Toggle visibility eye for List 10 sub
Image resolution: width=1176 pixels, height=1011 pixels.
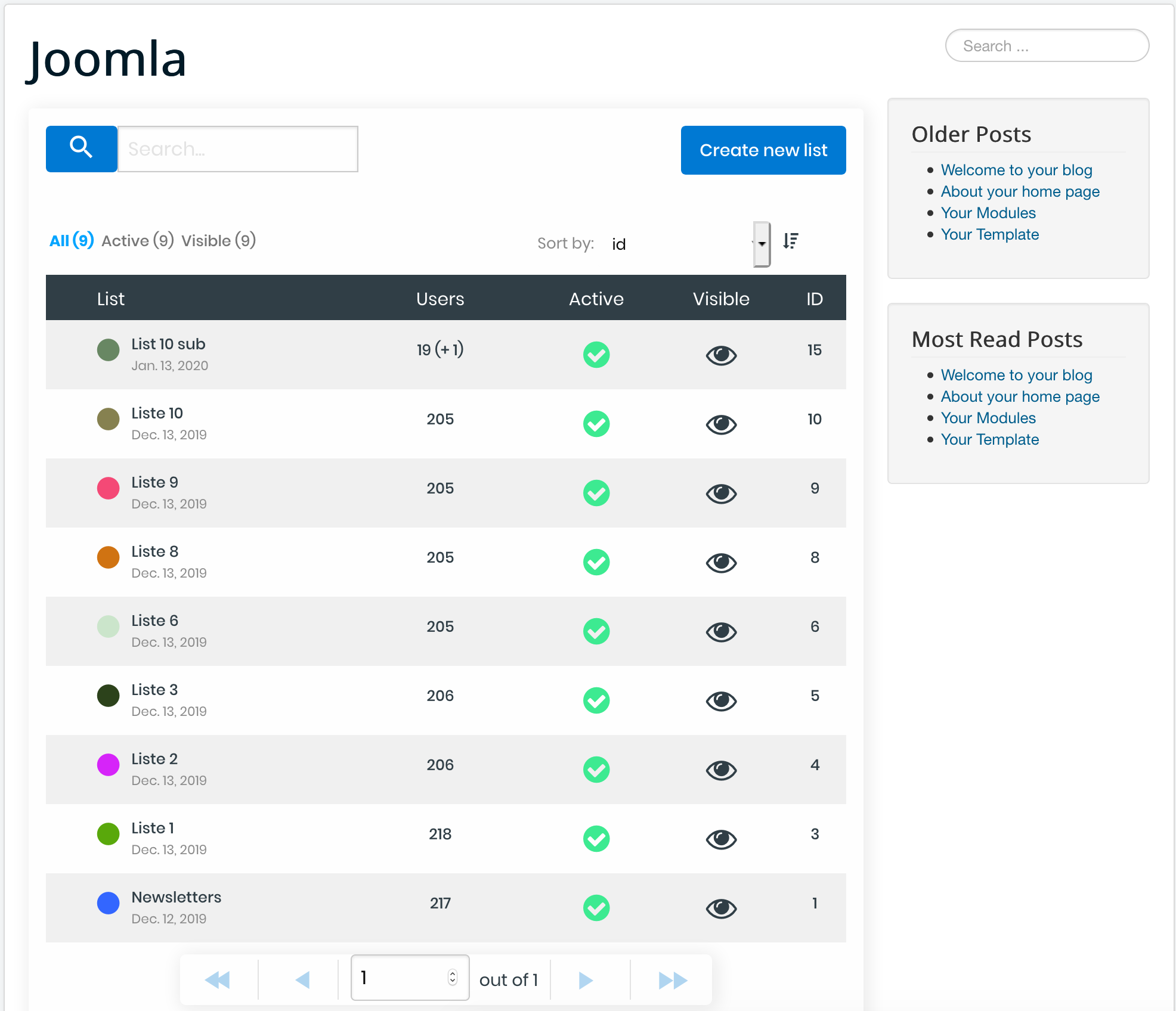click(x=722, y=355)
